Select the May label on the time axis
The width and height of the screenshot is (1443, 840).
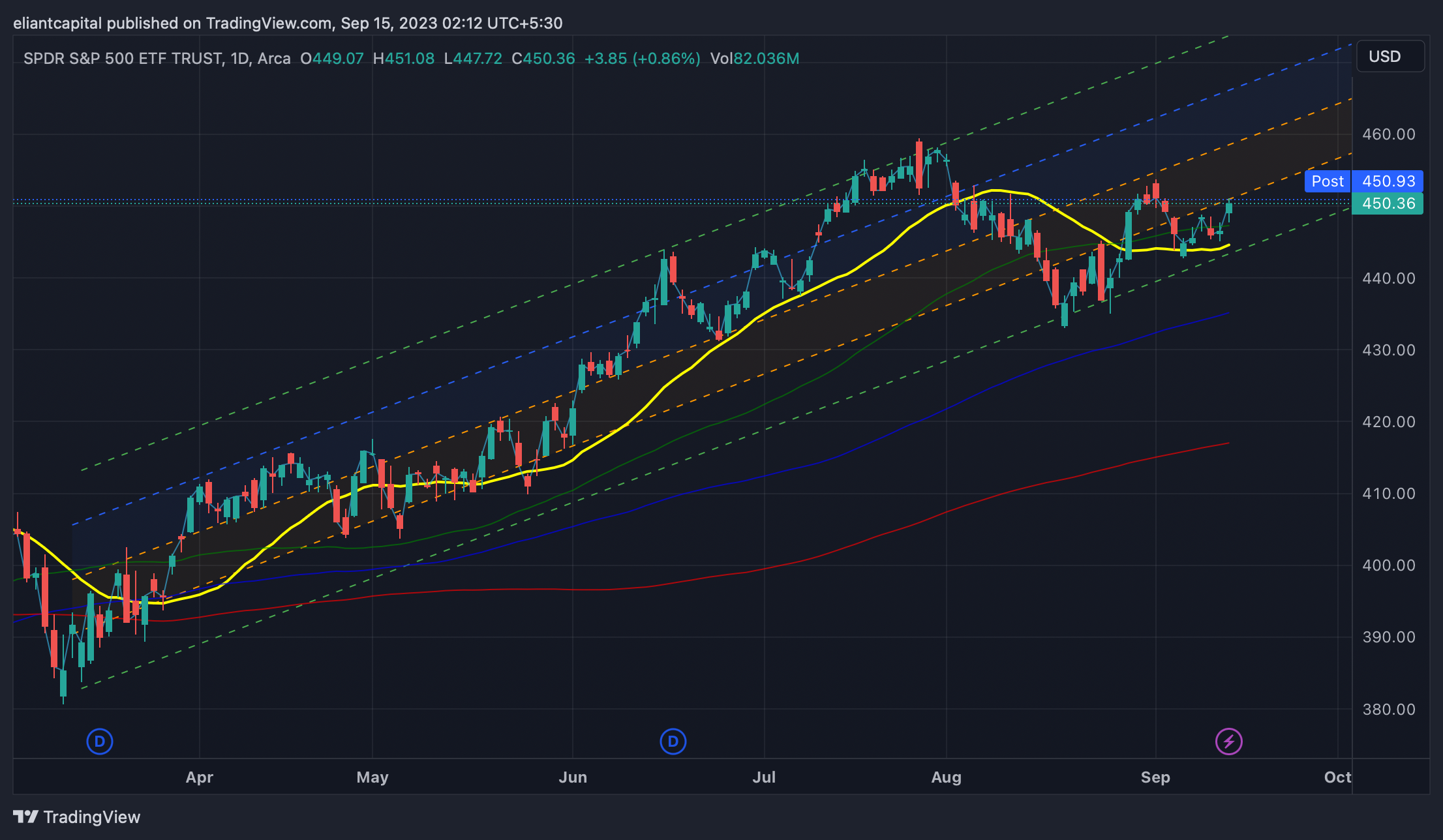tap(372, 777)
